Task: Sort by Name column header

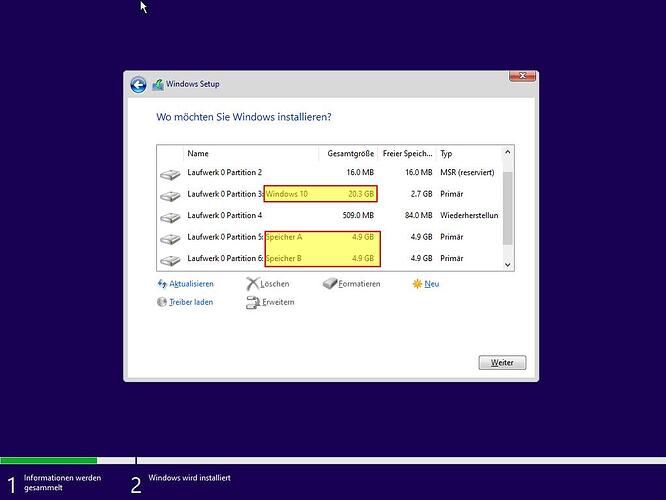Action: pos(251,153)
